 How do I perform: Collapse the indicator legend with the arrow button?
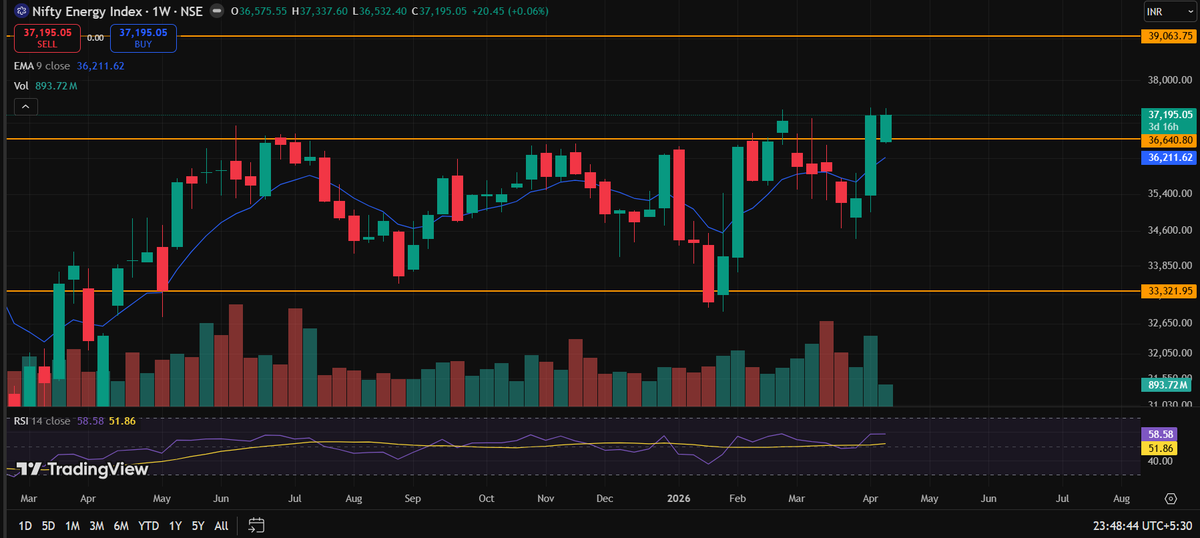point(24,105)
